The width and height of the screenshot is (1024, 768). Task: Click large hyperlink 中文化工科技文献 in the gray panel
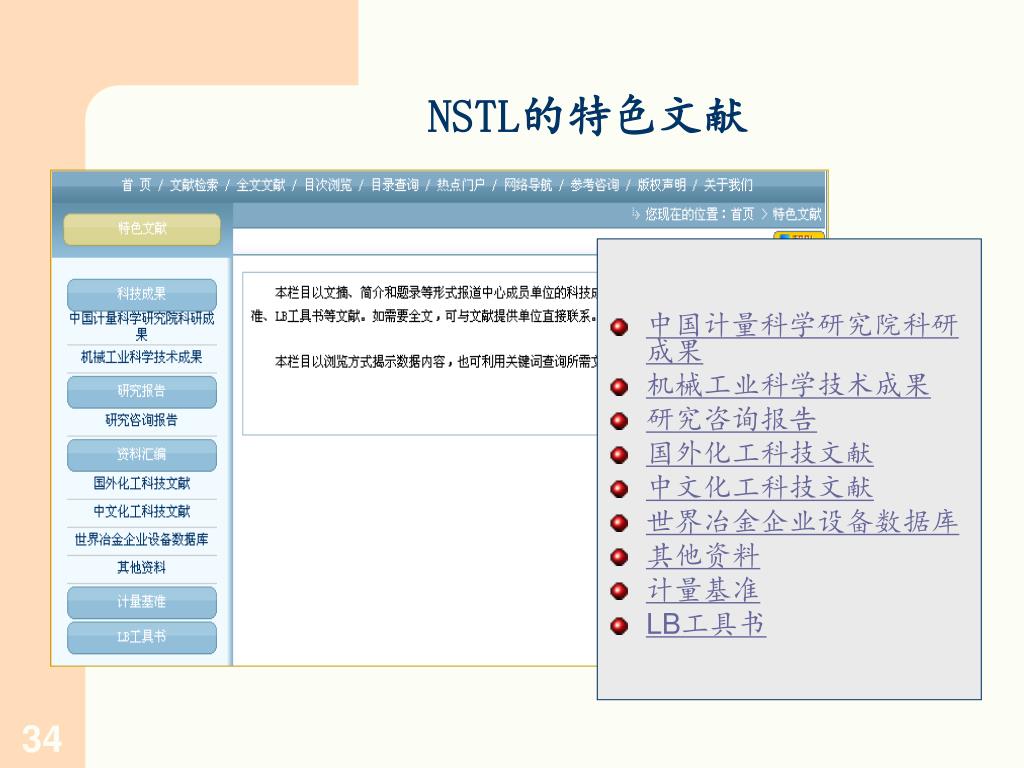(760, 487)
